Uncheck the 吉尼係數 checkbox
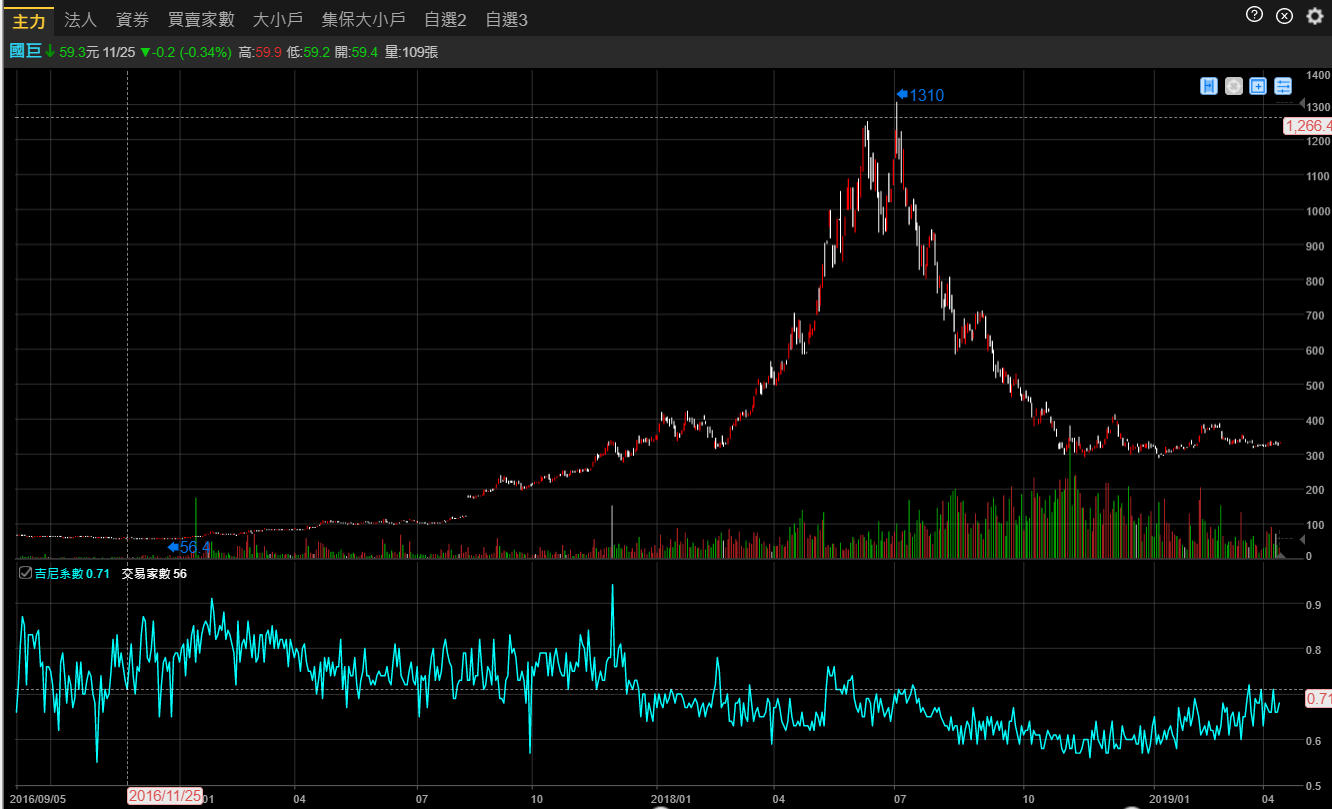 click(x=25, y=573)
